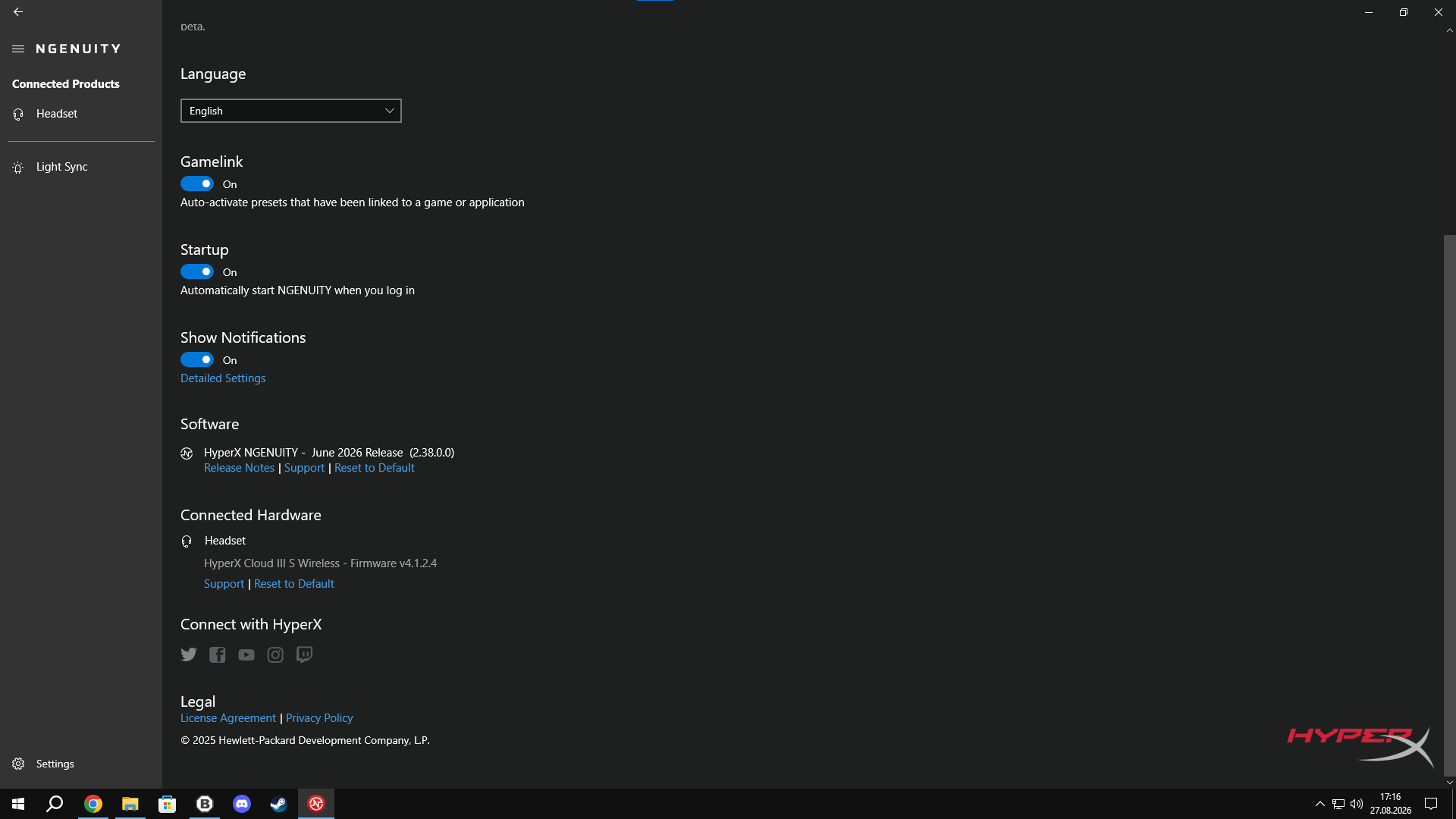1456x819 pixels.
Task: Click the Settings gear icon
Action: click(18, 764)
